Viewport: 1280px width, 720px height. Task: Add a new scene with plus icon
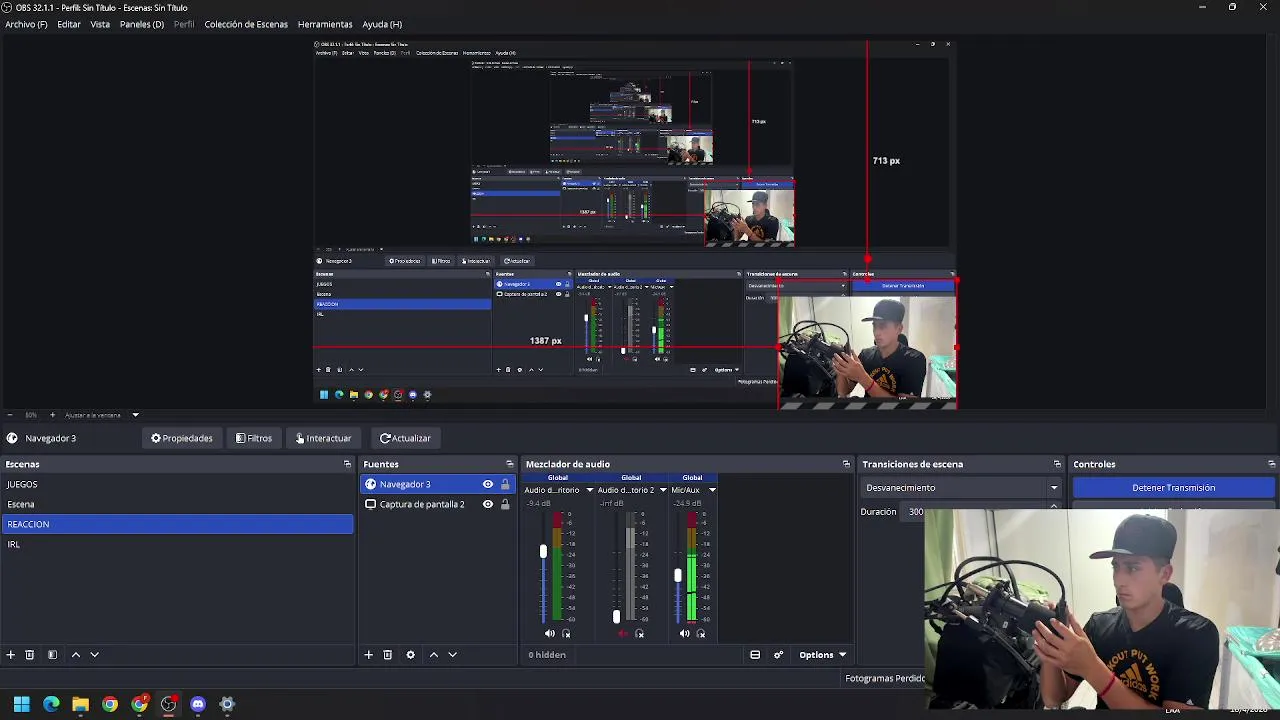pos(10,655)
